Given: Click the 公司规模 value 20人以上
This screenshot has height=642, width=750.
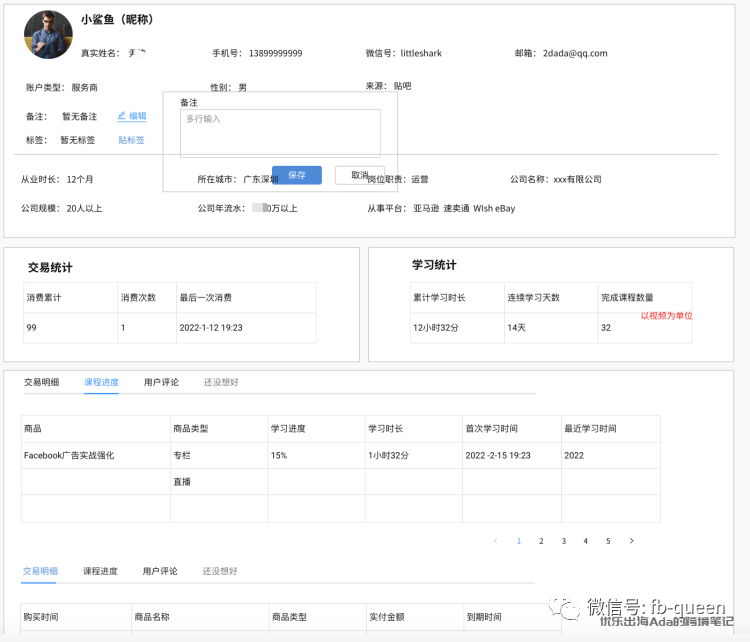Looking at the screenshot, I should 84,209.
